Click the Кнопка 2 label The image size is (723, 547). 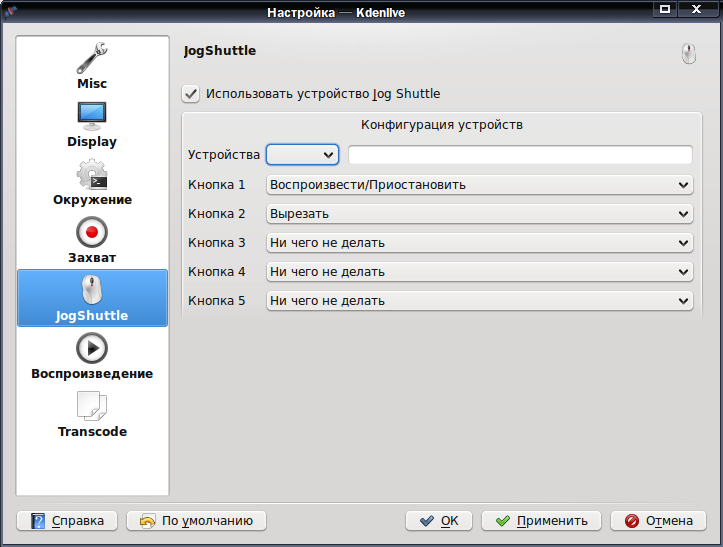coord(216,214)
